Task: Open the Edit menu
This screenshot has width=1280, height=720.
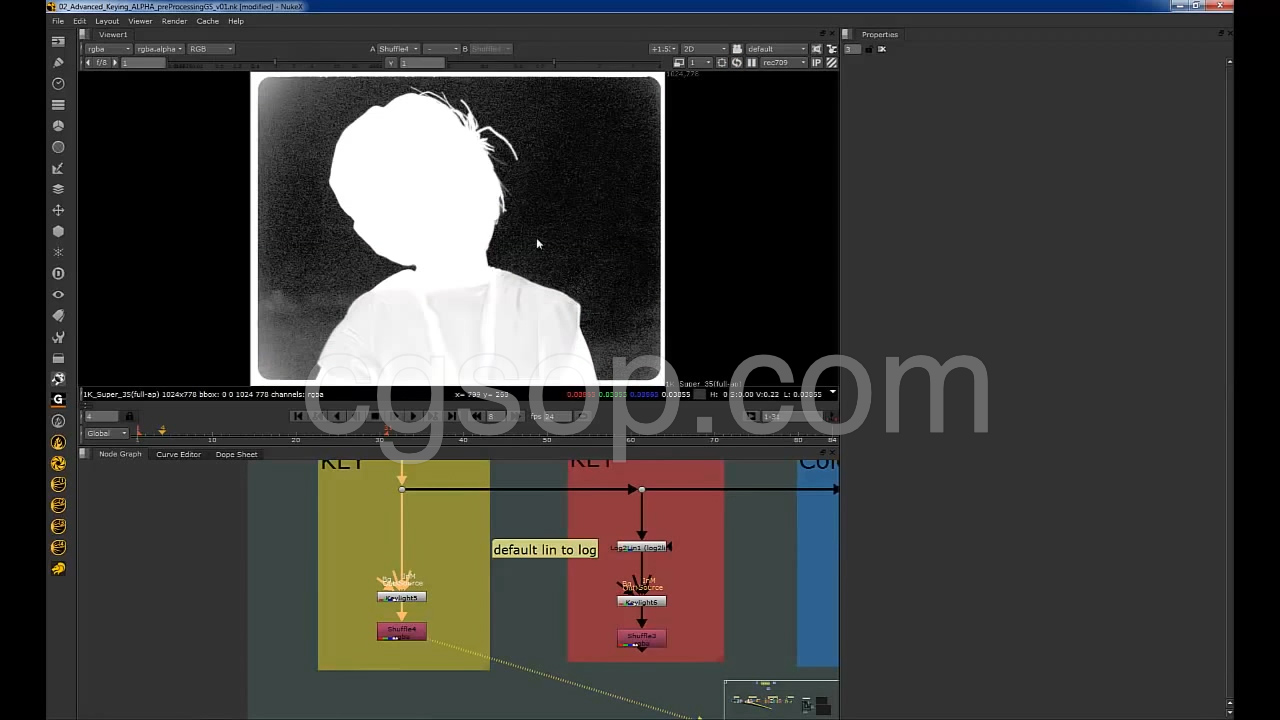Action: [x=79, y=21]
